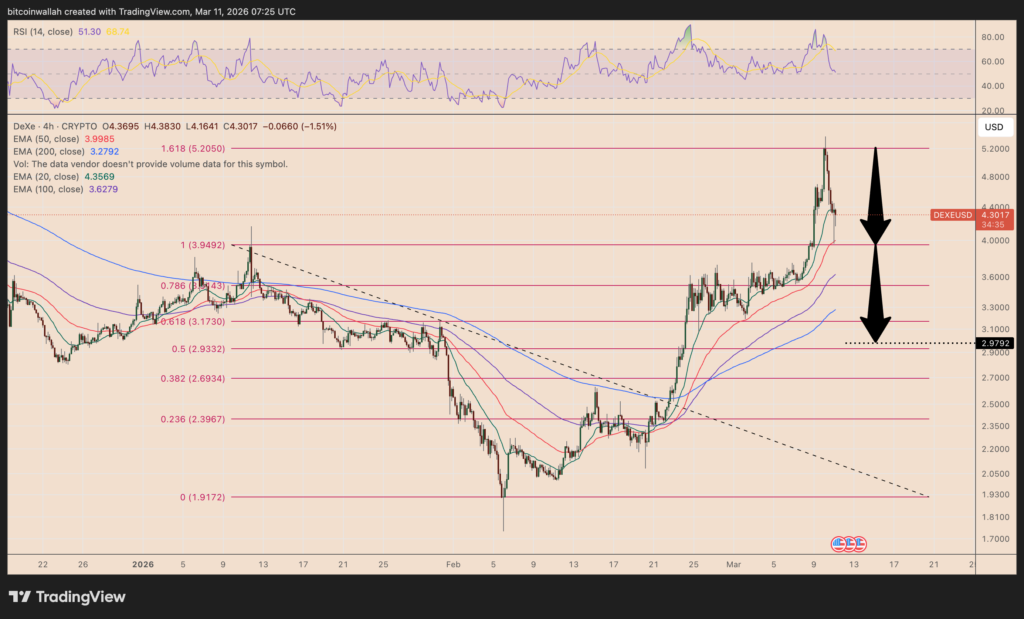Click the rightmost US flag event marker
The height and width of the screenshot is (619, 1024).
[x=860, y=543]
